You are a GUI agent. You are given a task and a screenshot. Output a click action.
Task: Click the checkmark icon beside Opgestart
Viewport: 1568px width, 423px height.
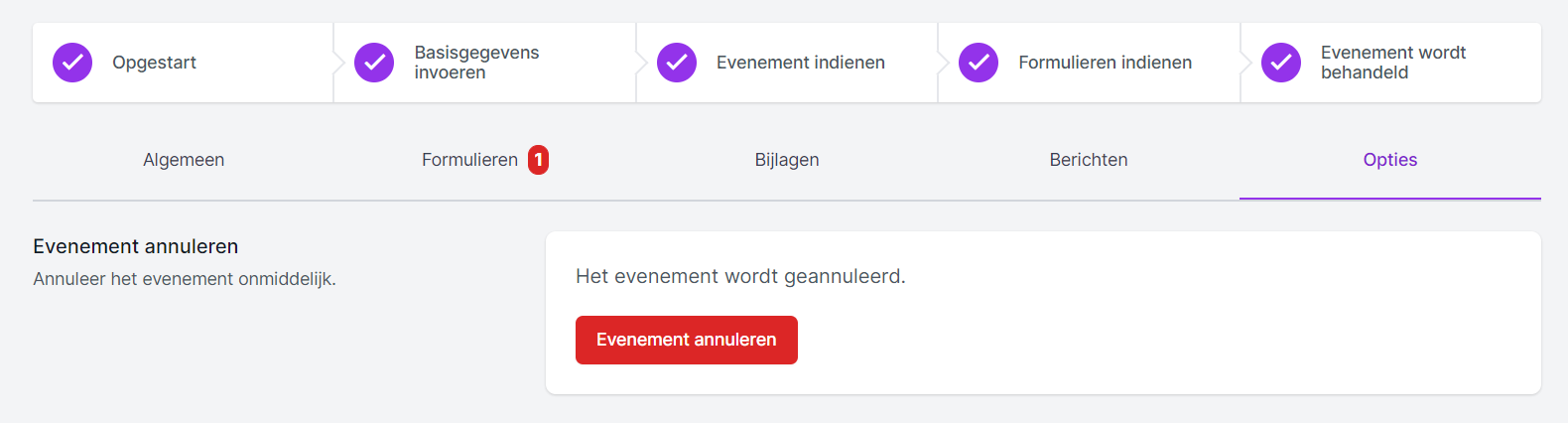(x=72, y=63)
